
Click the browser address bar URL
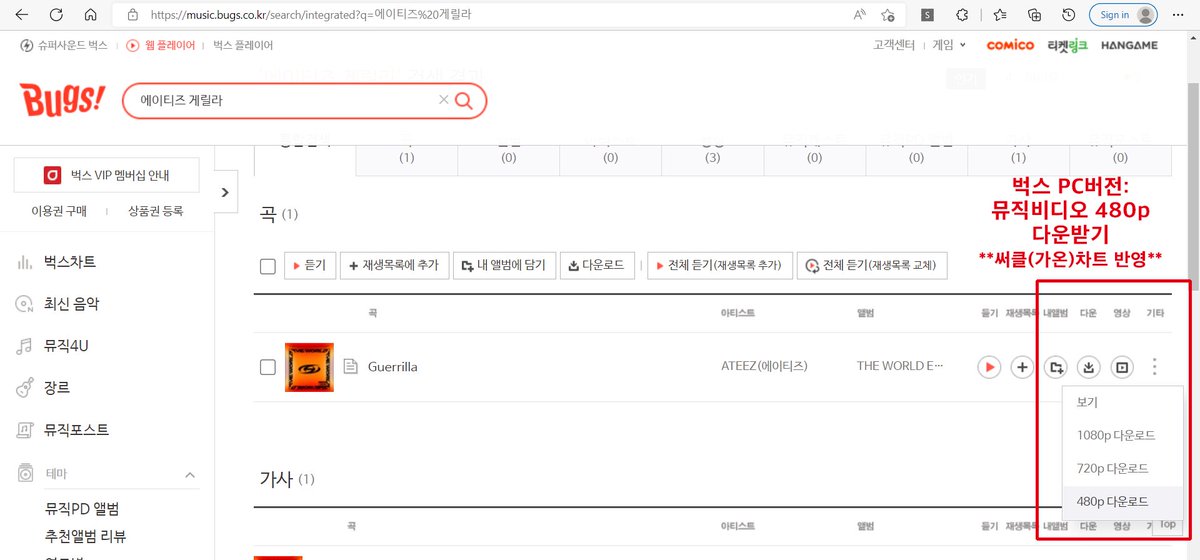tap(311, 15)
